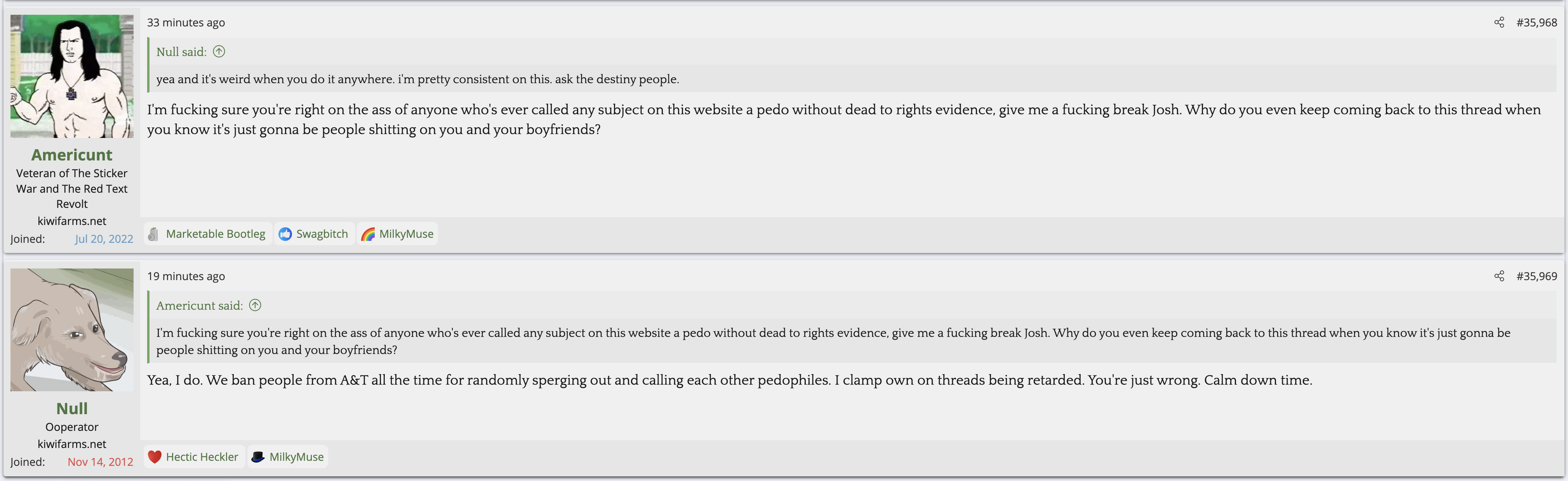Click the "19 minutes ago" timestamp

pyautogui.click(x=186, y=276)
